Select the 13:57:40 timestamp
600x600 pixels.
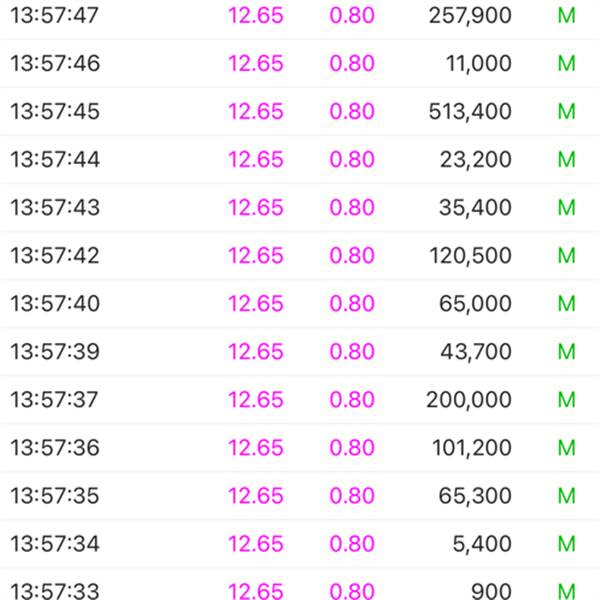(x=55, y=303)
